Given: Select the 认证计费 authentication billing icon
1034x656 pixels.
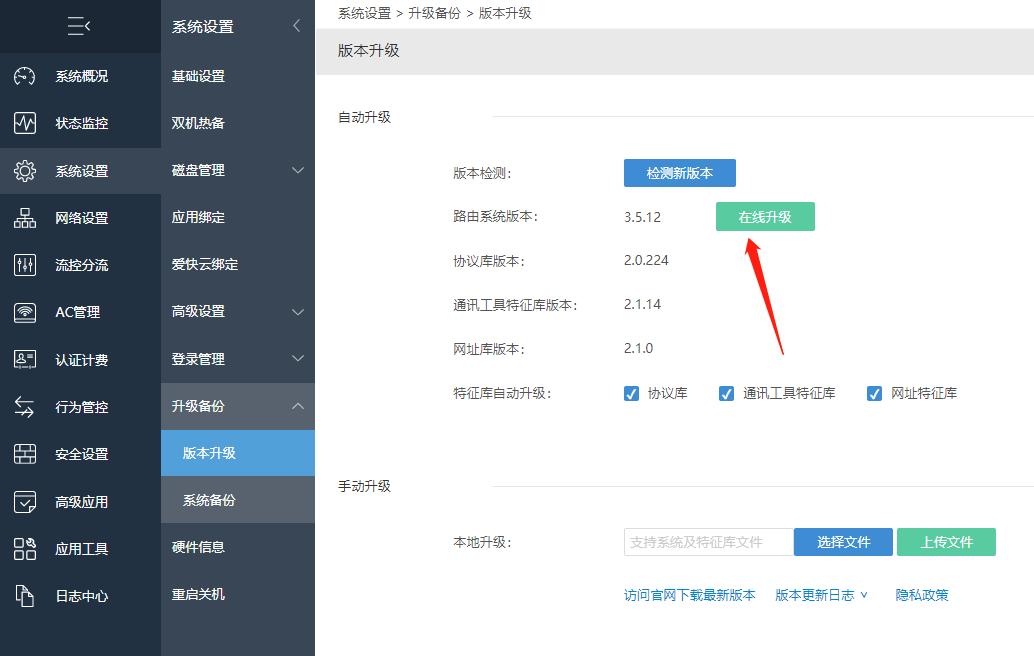Looking at the screenshot, I should point(24,359).
